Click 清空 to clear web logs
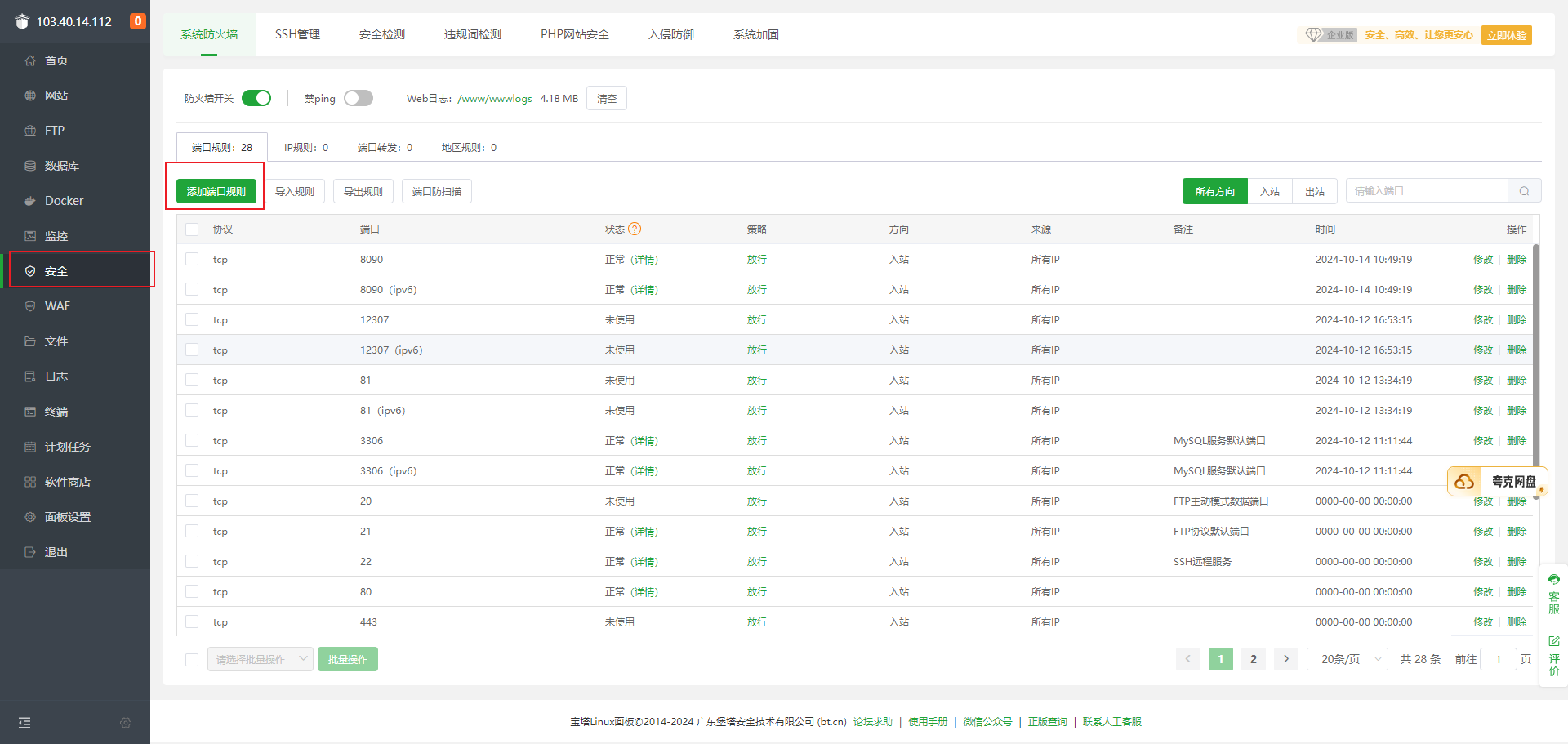Image resolution: width=1568 pixels, height=744 pixels. (607, 98)
